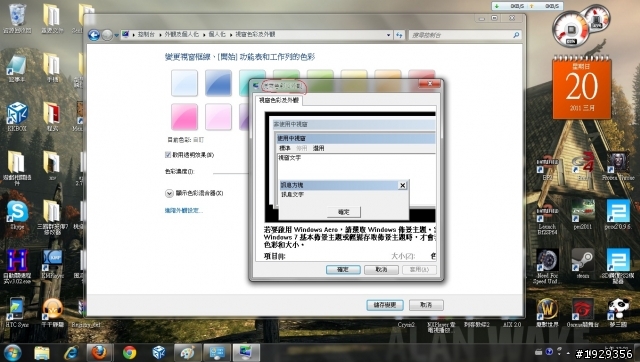Launch Google Chrome from the taskbar
This screenshot has width=640, height=362.
tap(129, 353)
